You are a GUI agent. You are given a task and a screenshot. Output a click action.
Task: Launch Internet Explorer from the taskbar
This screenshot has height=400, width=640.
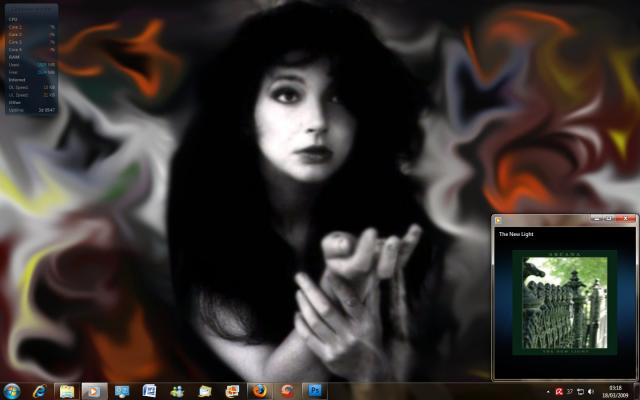[x=40, y=391]
